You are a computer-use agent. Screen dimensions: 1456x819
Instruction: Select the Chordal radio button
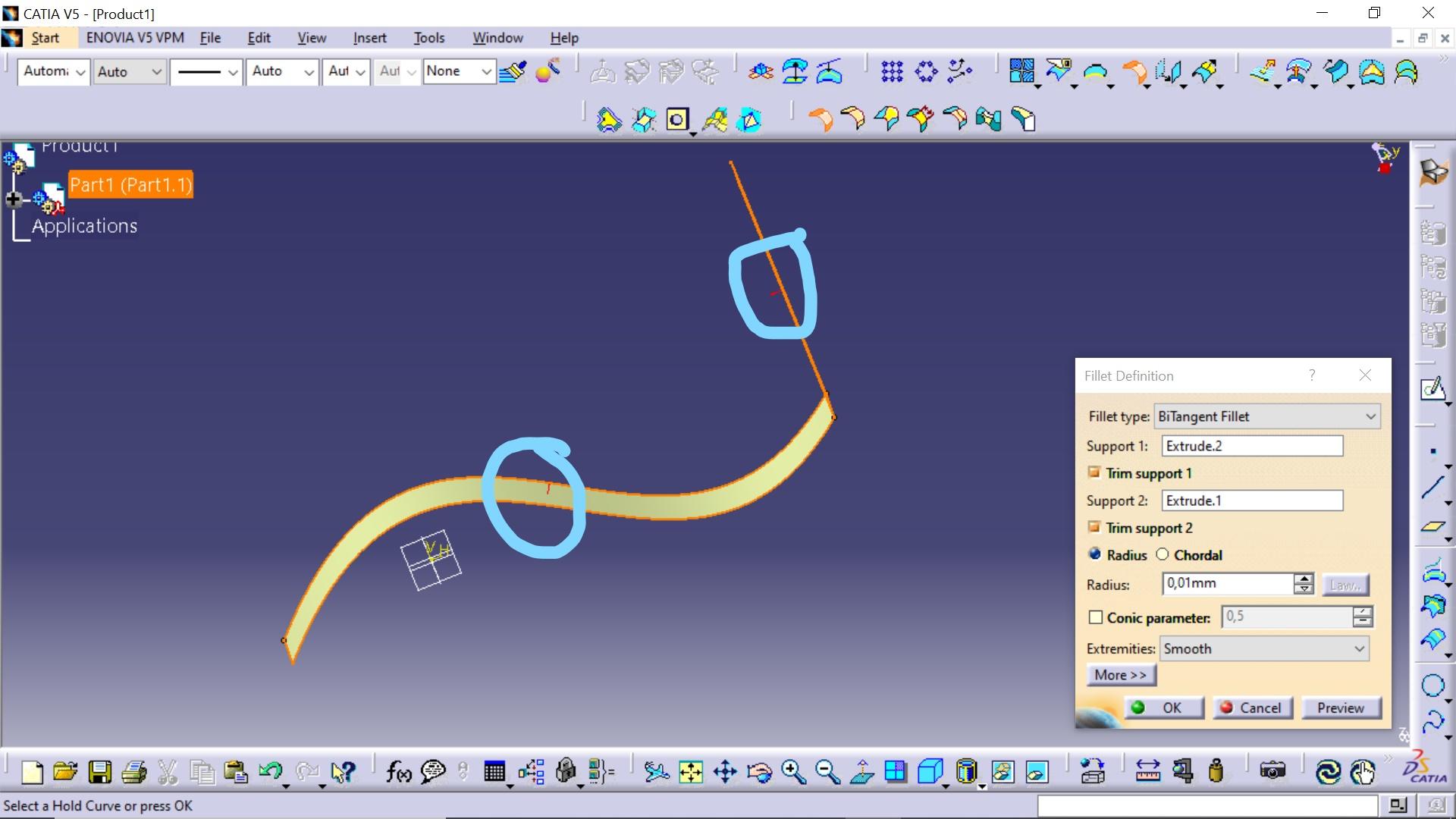(1163, 554)
